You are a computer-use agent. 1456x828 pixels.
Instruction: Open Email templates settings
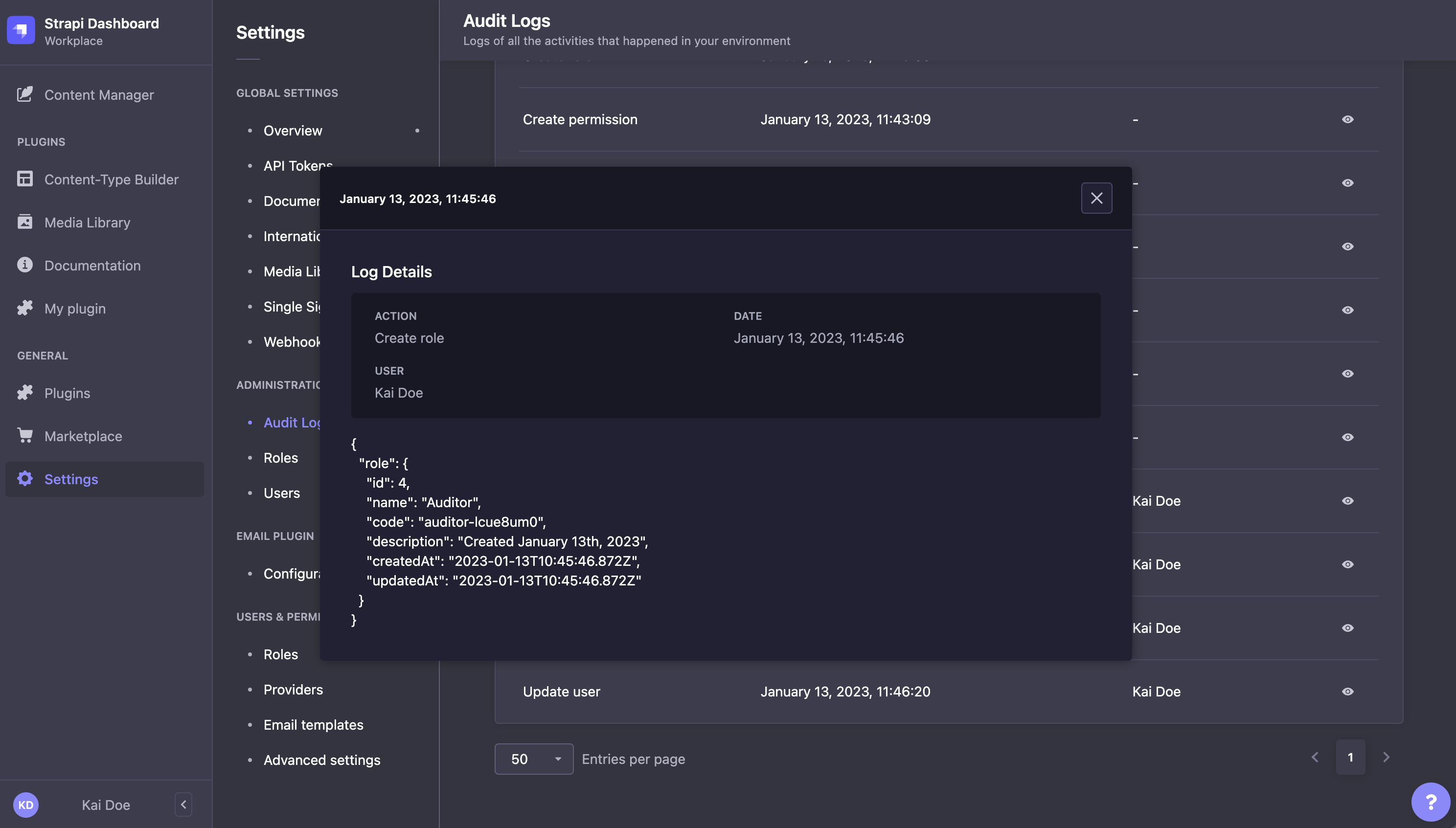click(x=314, y=724)
